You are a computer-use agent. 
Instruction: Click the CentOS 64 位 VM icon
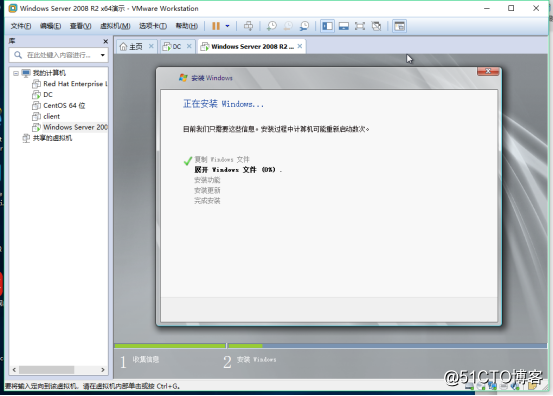coord(36,105)
